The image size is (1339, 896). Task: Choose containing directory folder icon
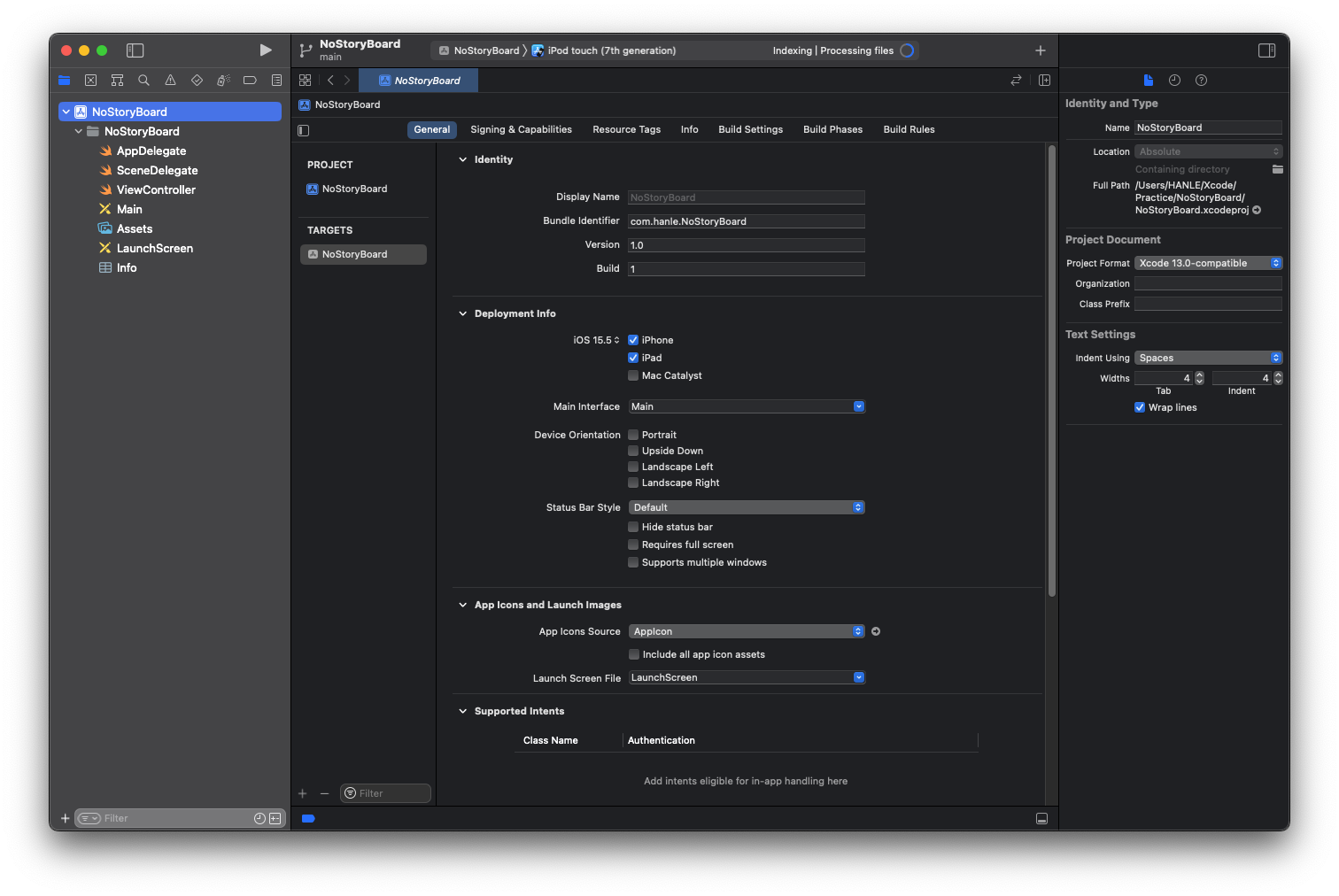[1277, 169]
